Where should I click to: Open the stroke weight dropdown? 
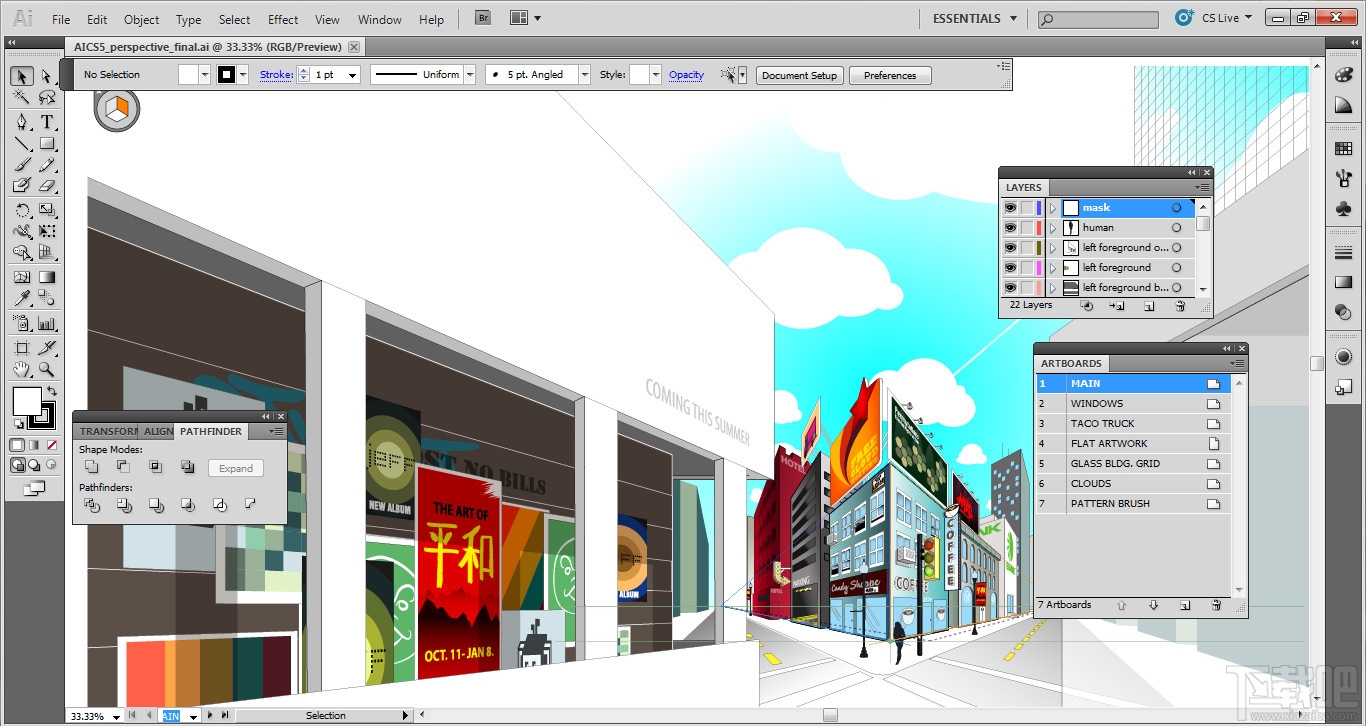pos(352,75)
